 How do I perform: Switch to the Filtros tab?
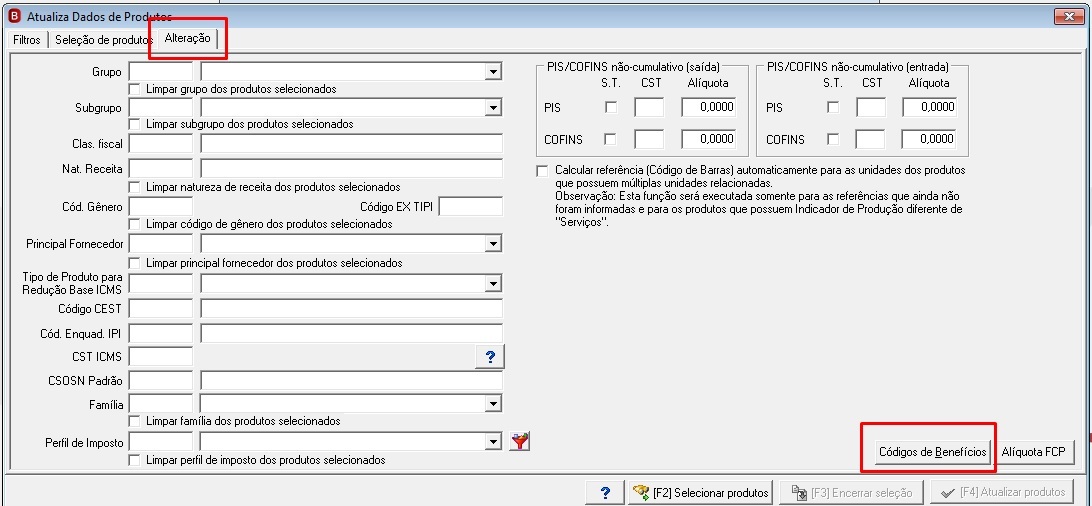[x=26, y=40]
